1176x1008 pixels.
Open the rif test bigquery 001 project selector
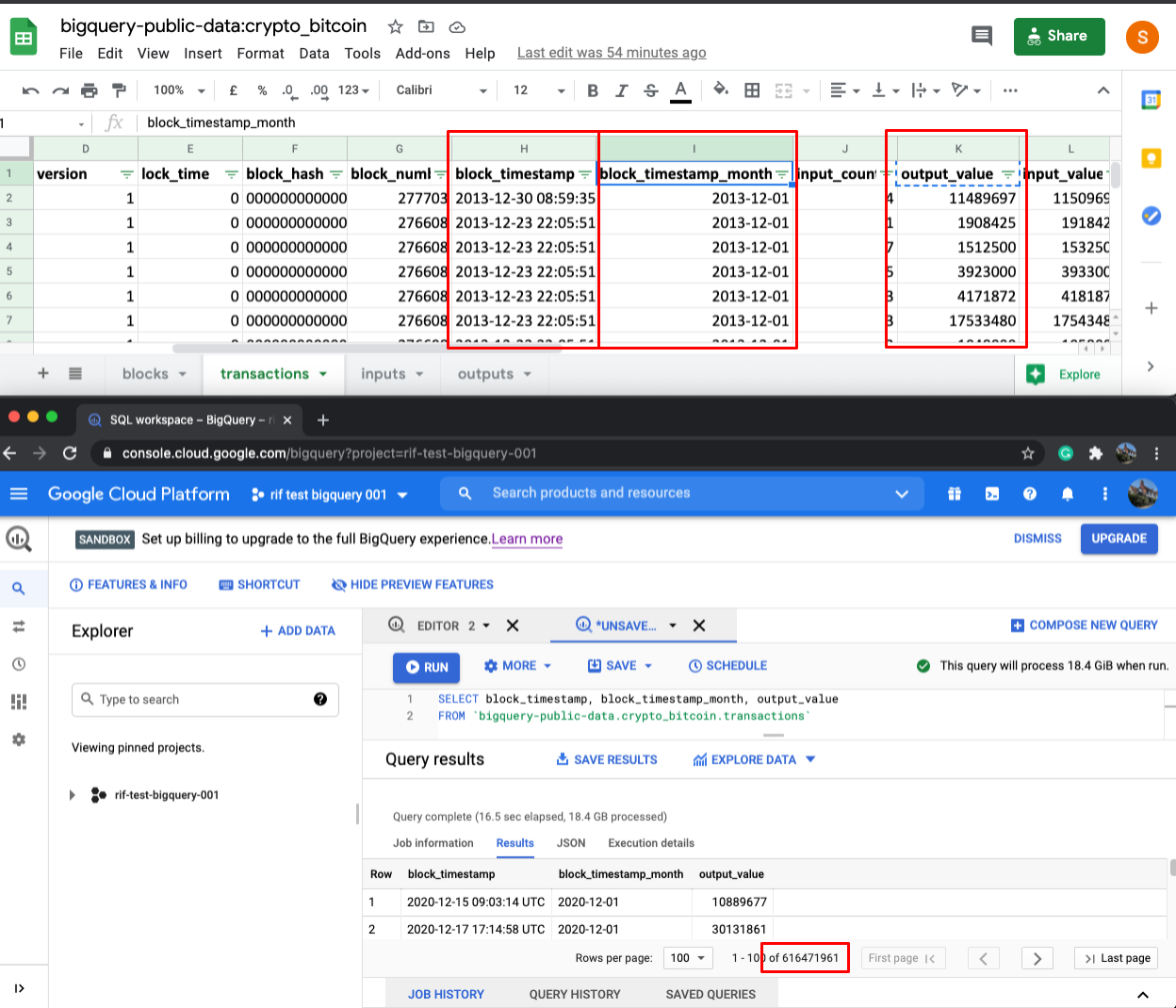pyautogui.click(x=330, y=495)
